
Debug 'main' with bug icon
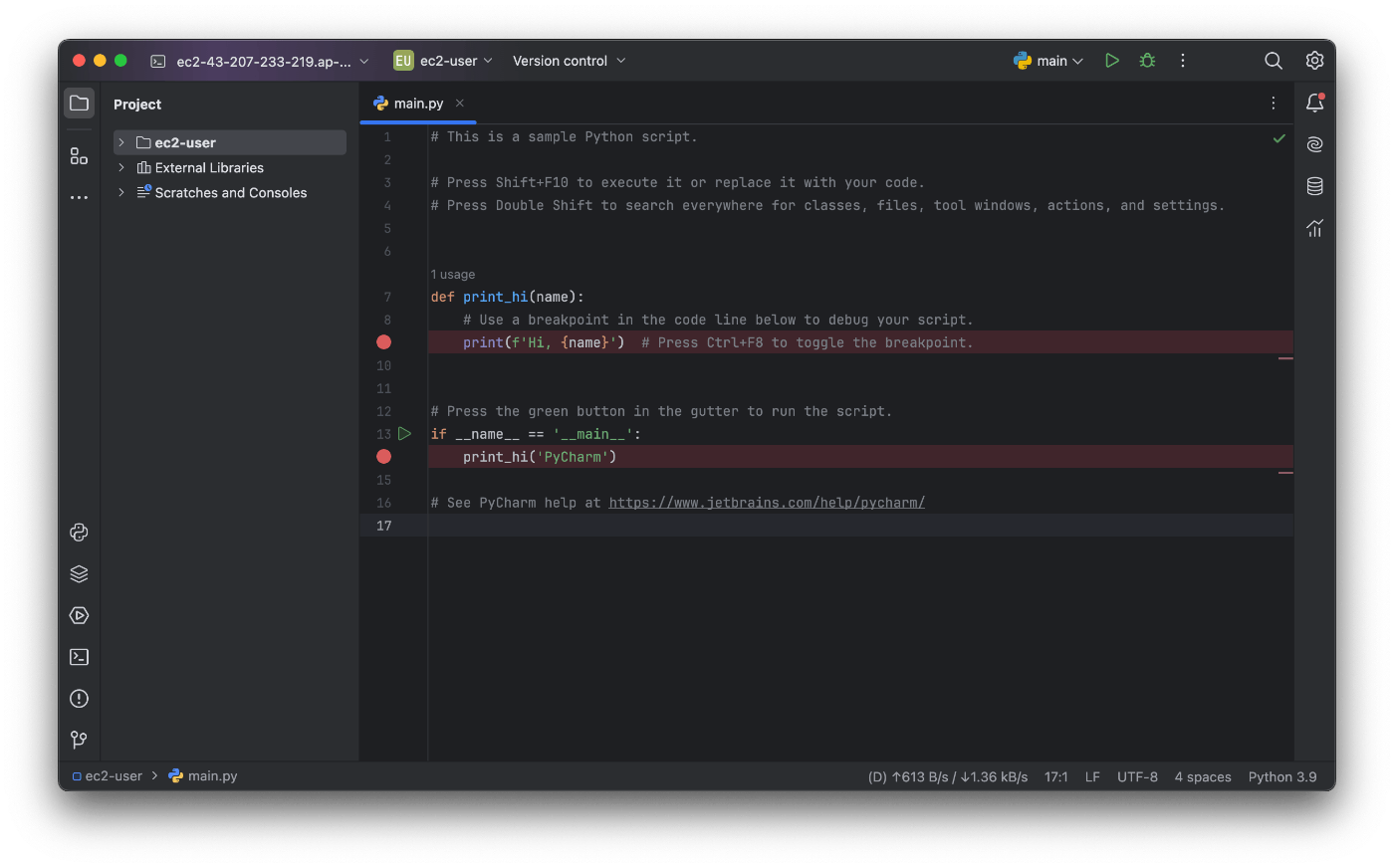[1147, 61]
